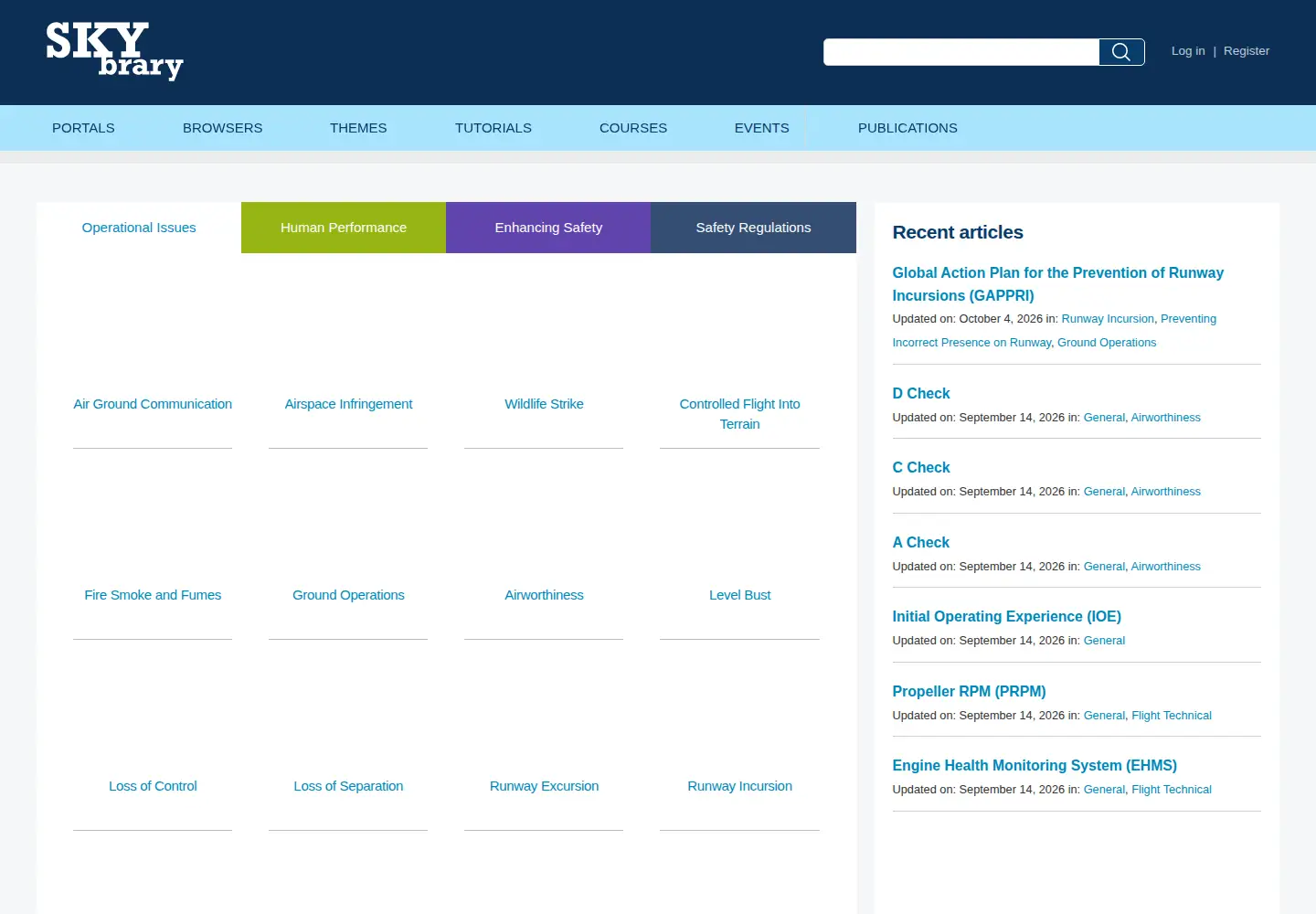Open the BROWSERS menu
This screenshot has width=1316, height=914.
pyautogui.click(x=222, y=128)
